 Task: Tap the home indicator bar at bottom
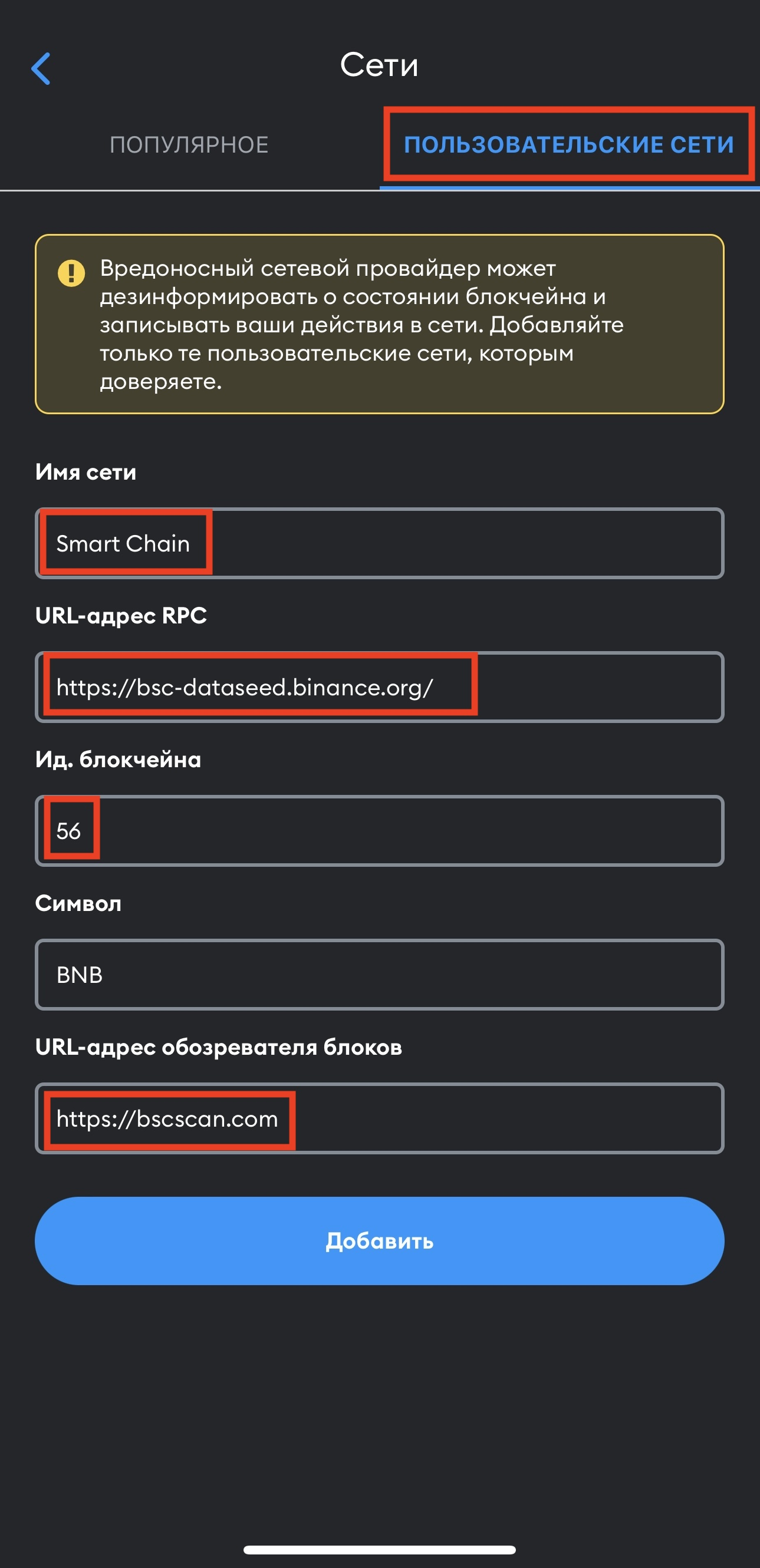[379, 1548]
